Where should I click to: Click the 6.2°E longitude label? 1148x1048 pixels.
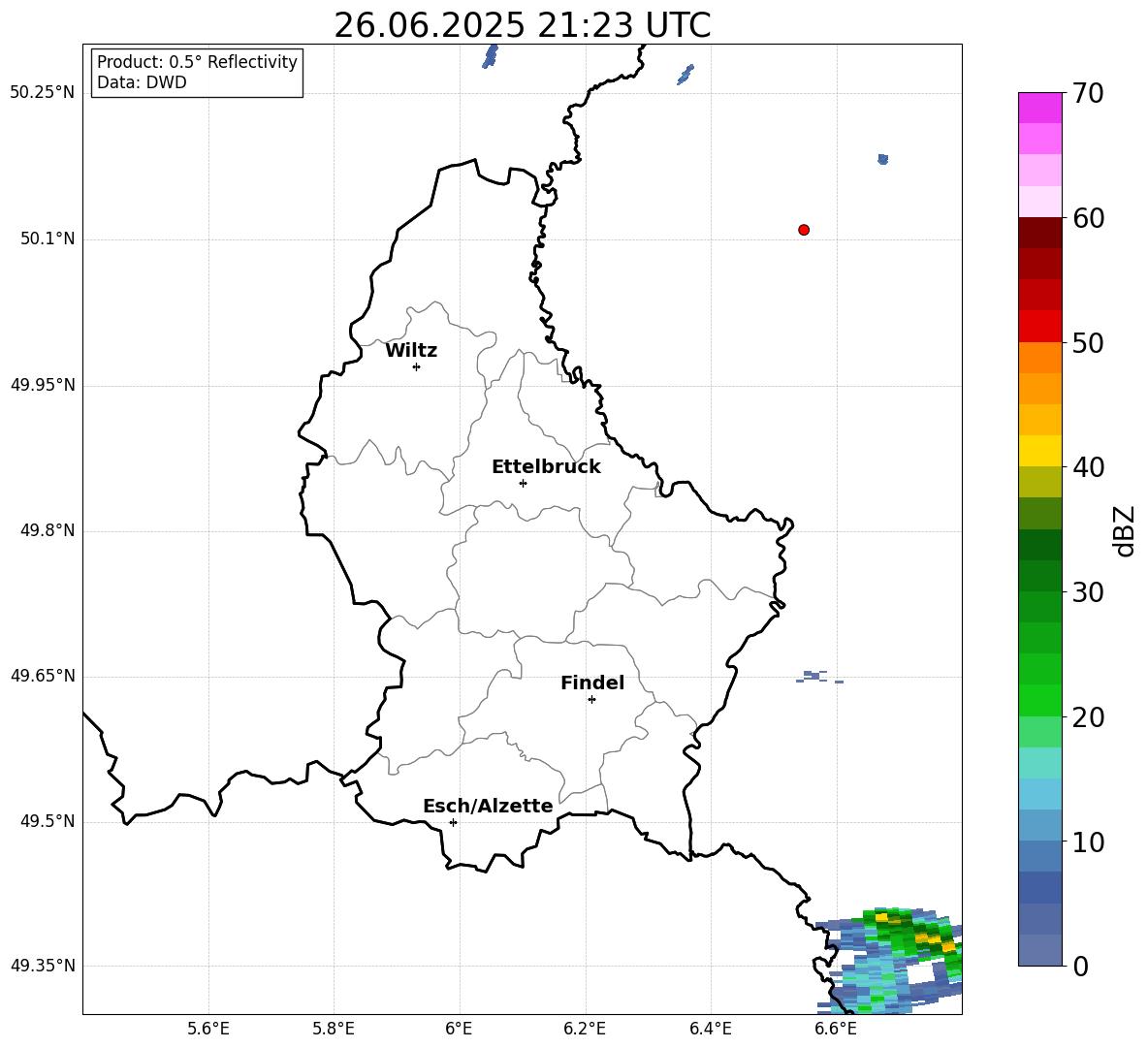tap(585, 1029)
